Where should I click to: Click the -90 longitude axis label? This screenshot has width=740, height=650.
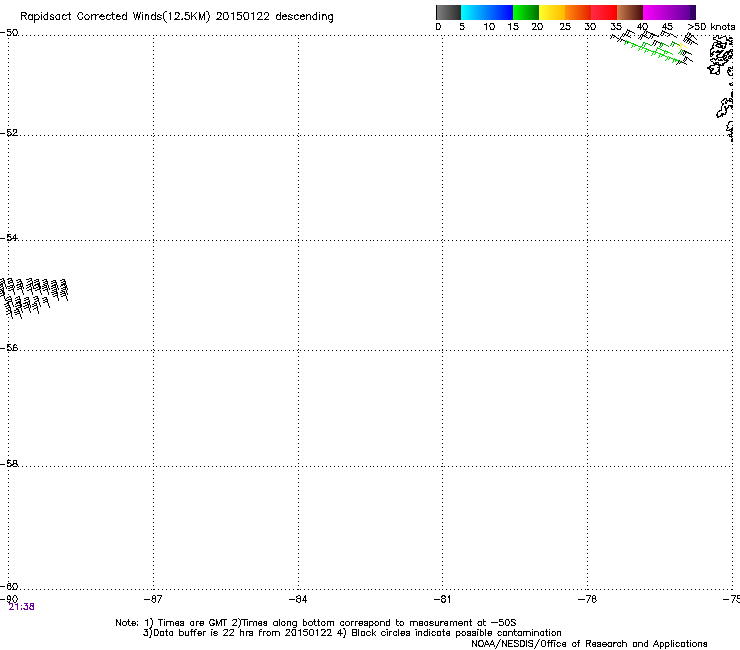tap(9, 599)
